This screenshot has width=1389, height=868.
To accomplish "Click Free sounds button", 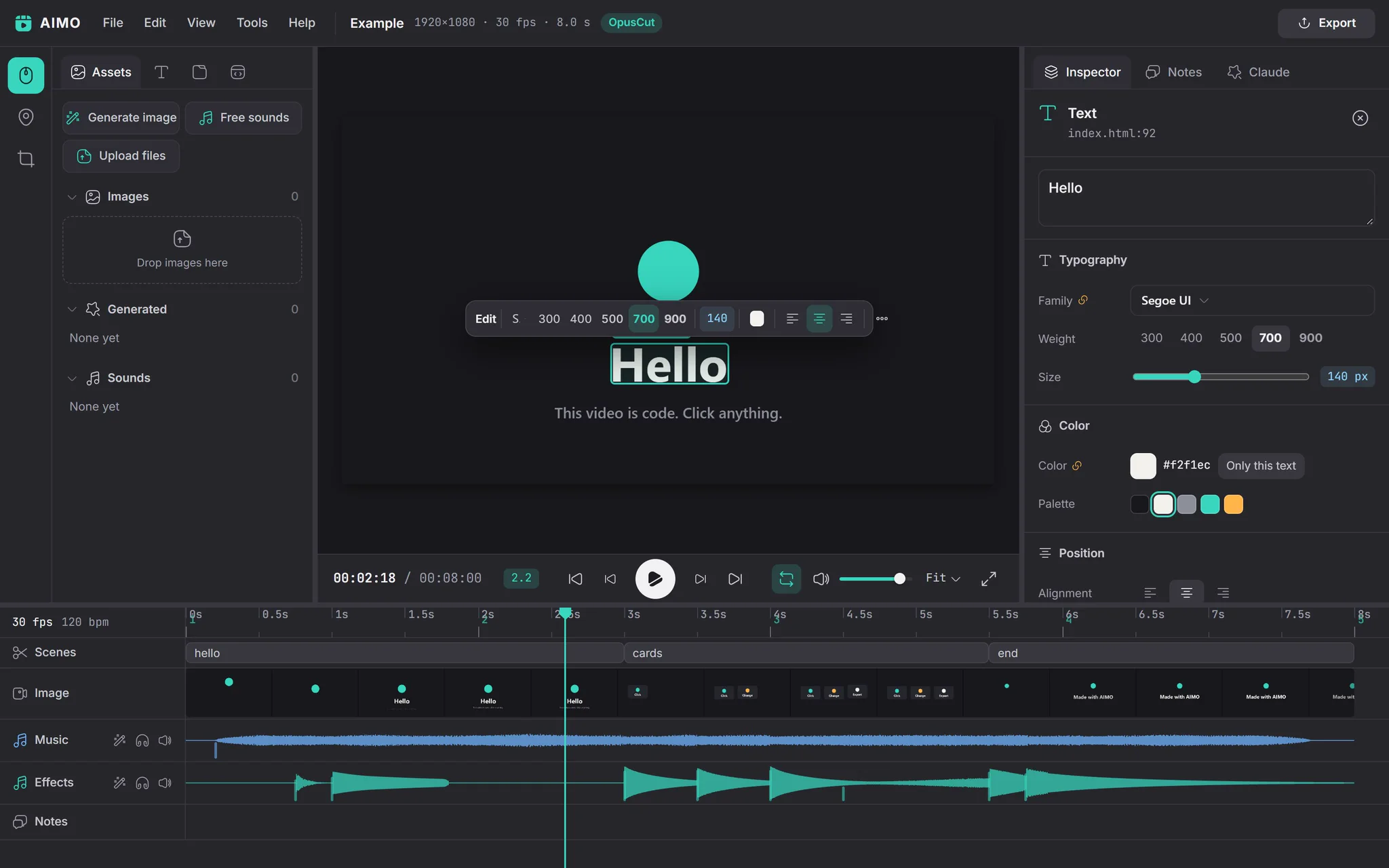I will [x=243, y=118].
